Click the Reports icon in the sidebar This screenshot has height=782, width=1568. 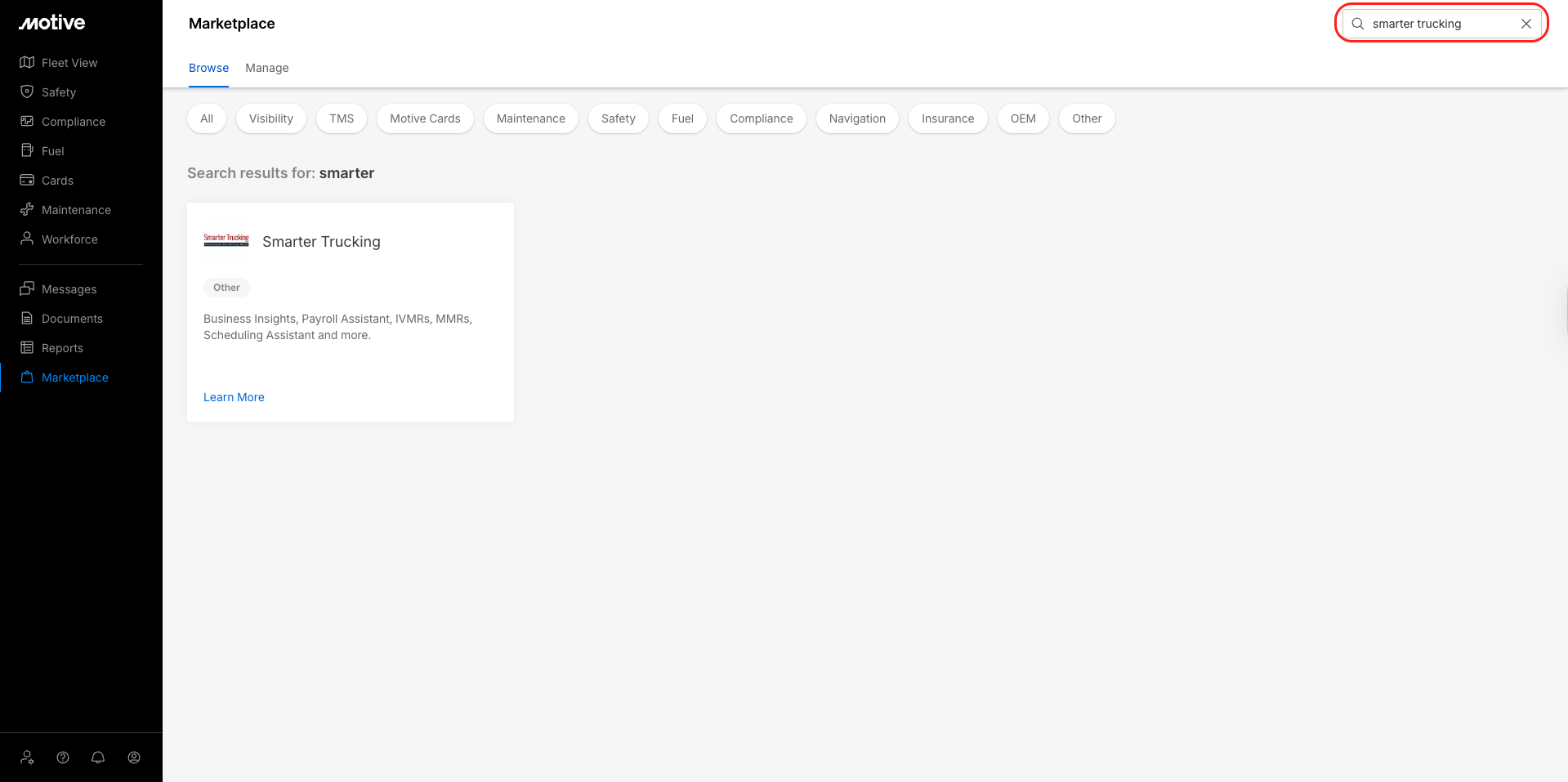[x=27, y=348]
